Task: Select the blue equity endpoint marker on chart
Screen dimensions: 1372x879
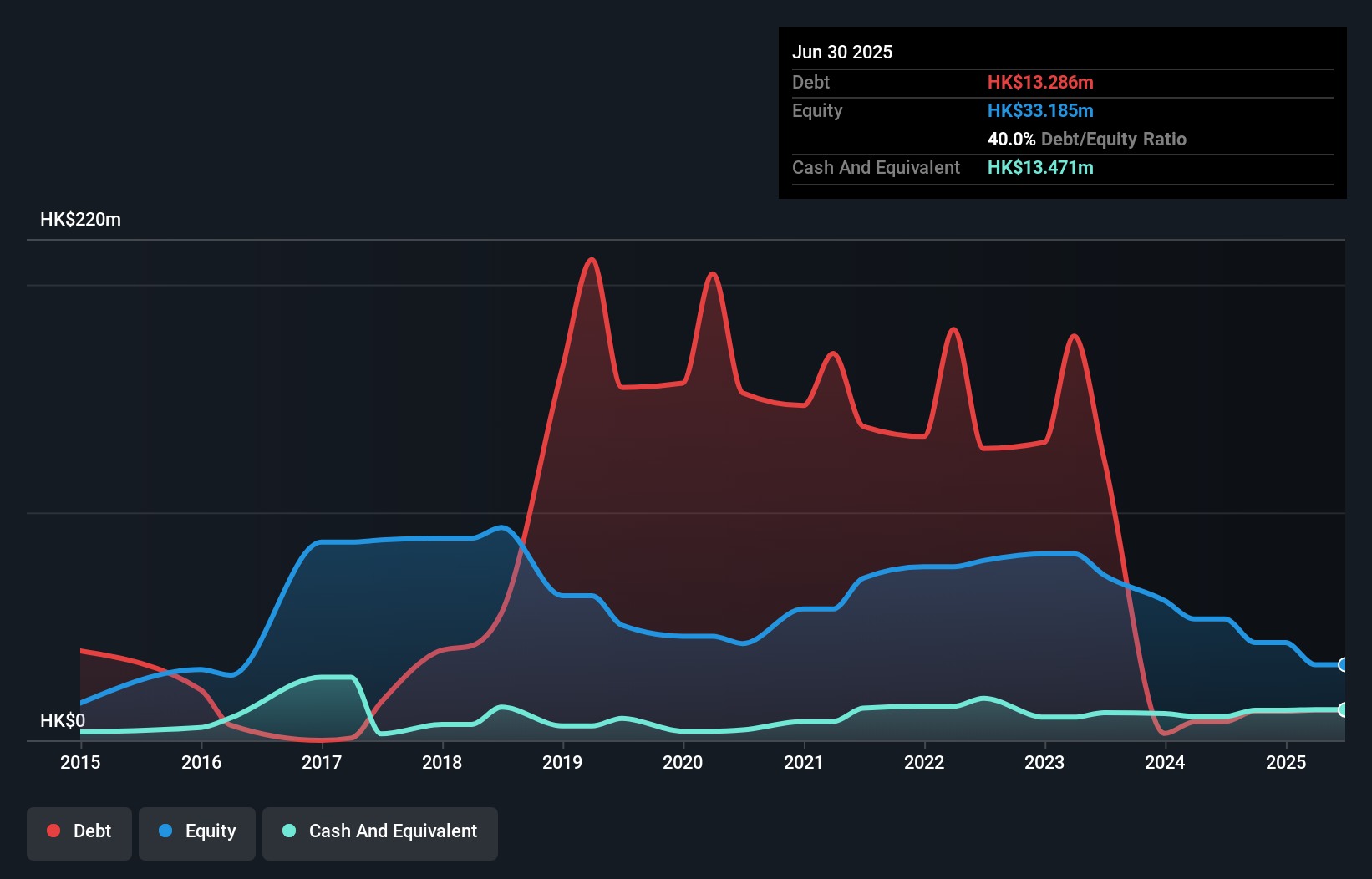Action: click(1343, 666)
